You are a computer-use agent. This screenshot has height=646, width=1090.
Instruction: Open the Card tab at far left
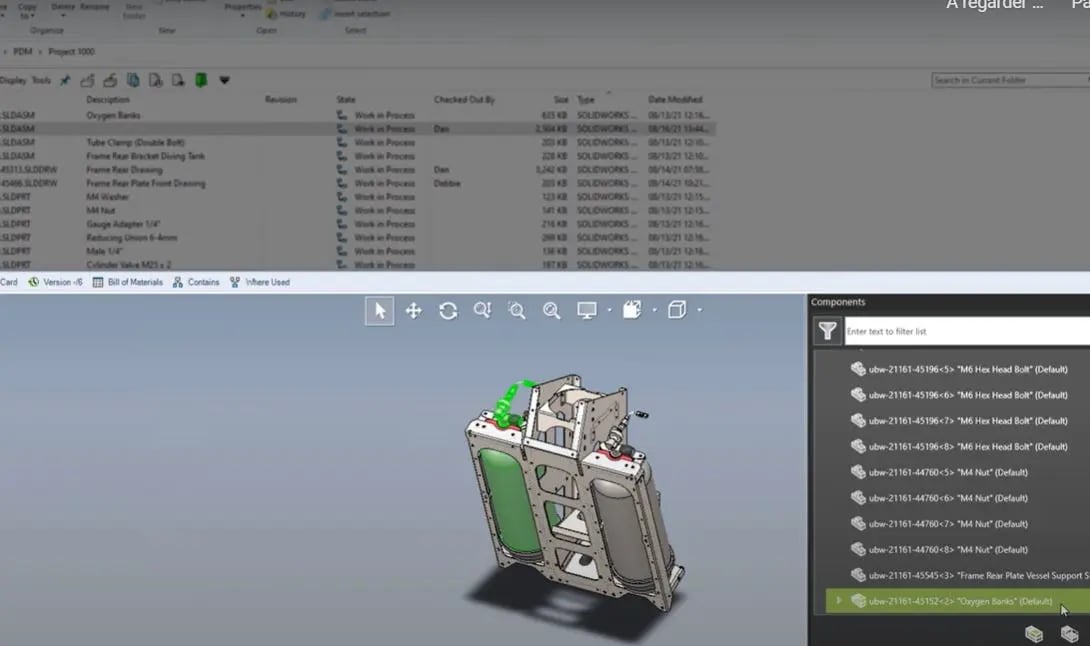(9, 282)
